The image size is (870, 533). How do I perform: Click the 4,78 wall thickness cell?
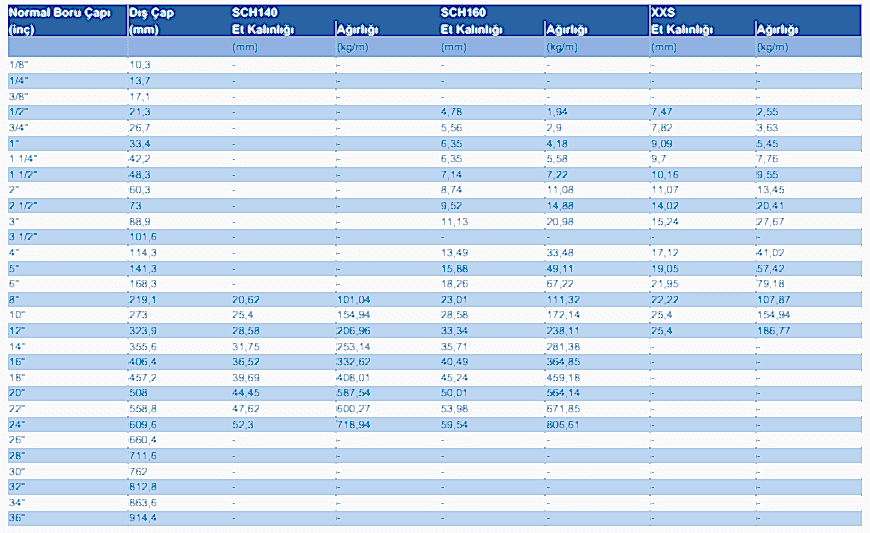[452, 111]
